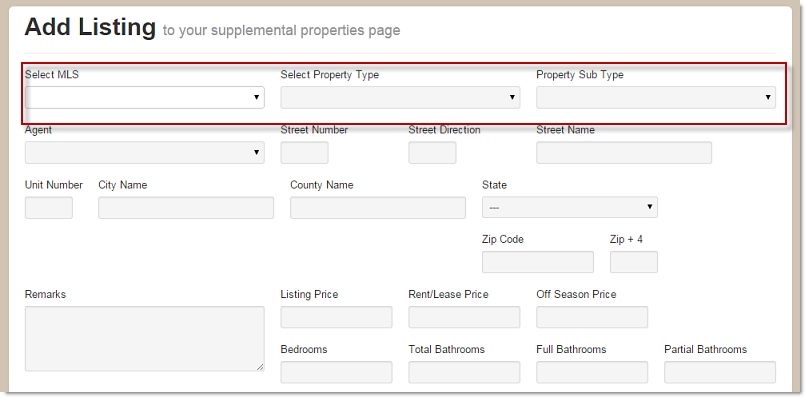The image size is (806, 398).
Task: Click the Street Number input field
Action: point(304,153)
